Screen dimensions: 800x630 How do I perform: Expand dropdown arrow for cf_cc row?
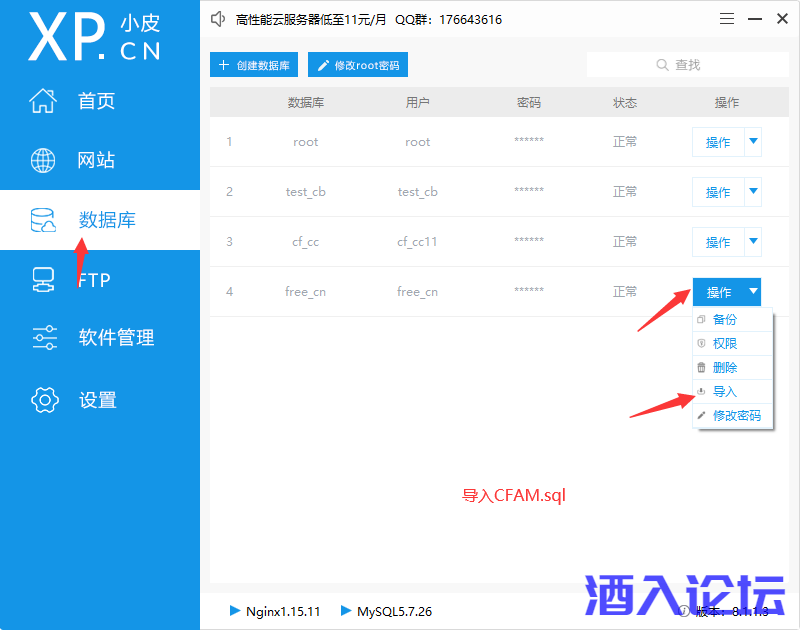753,242
